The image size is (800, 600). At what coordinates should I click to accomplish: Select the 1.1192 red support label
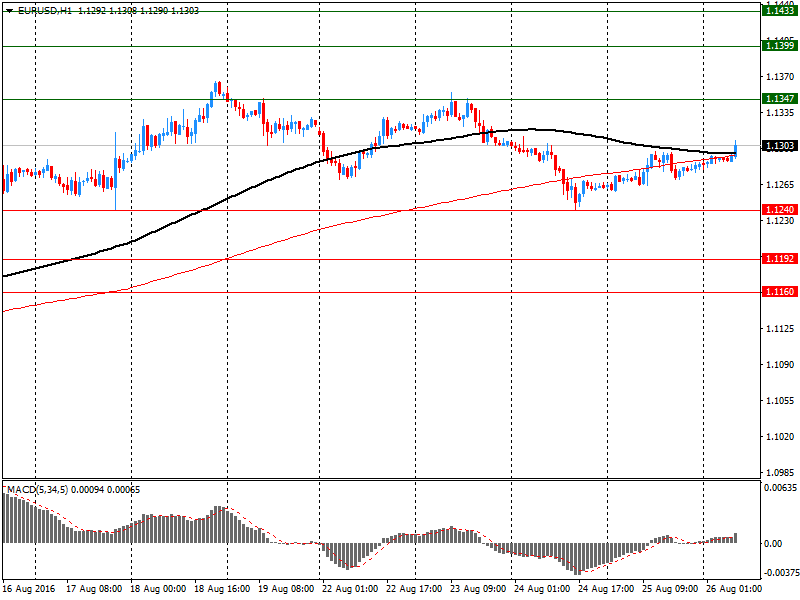[780, 259]
